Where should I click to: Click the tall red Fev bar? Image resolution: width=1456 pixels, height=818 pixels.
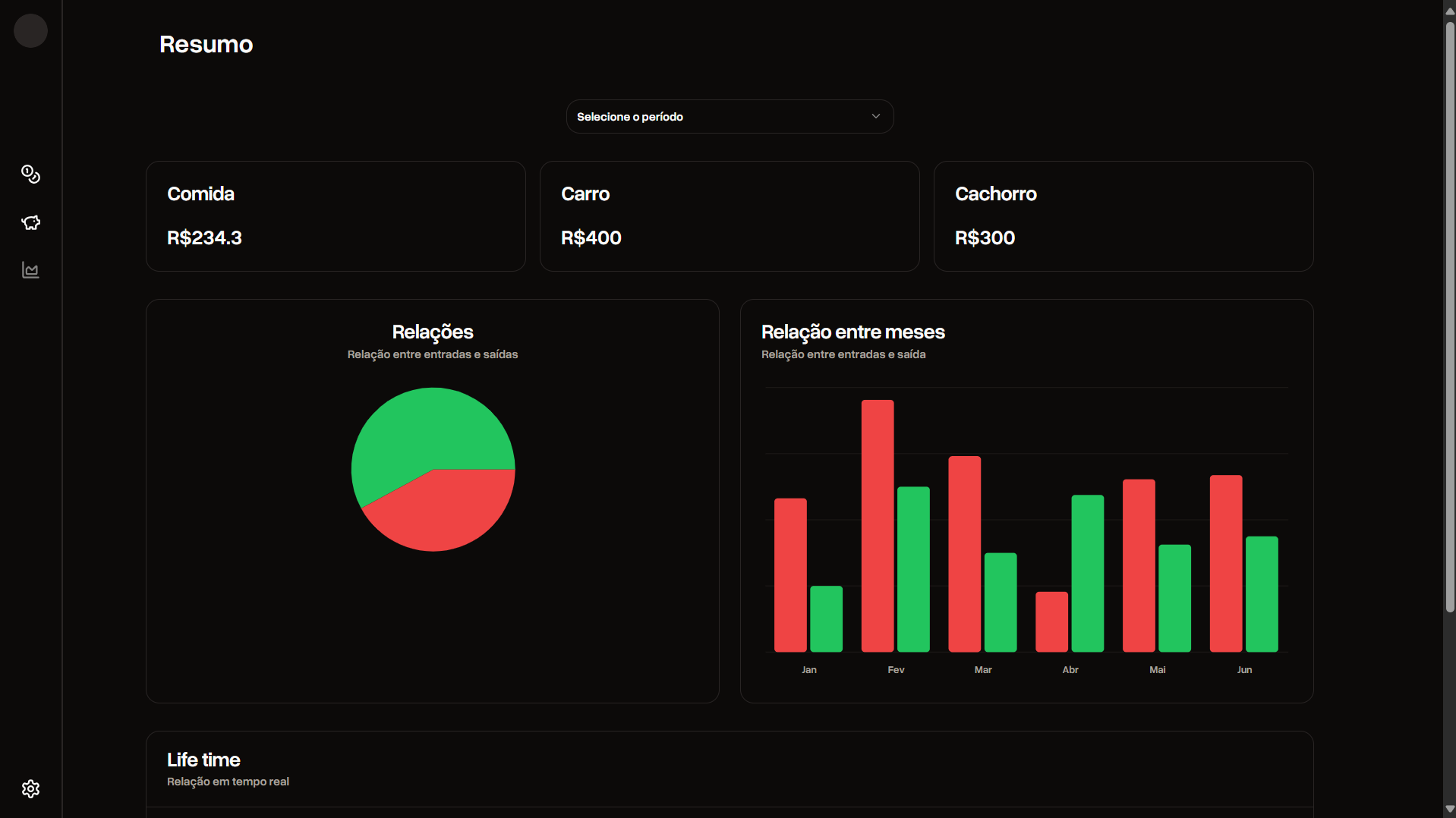[x=878, y=526]
